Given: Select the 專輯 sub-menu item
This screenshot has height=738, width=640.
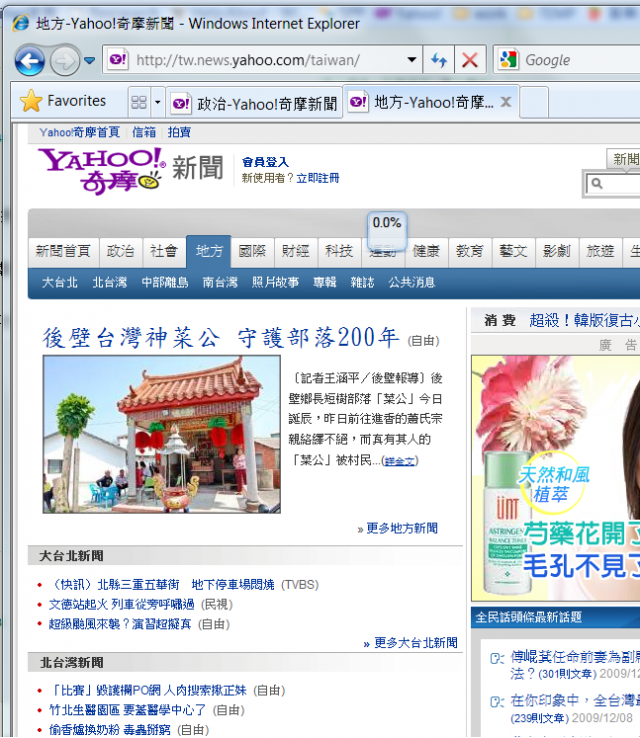Looking at the screenshot, I should tap(325, 282).
